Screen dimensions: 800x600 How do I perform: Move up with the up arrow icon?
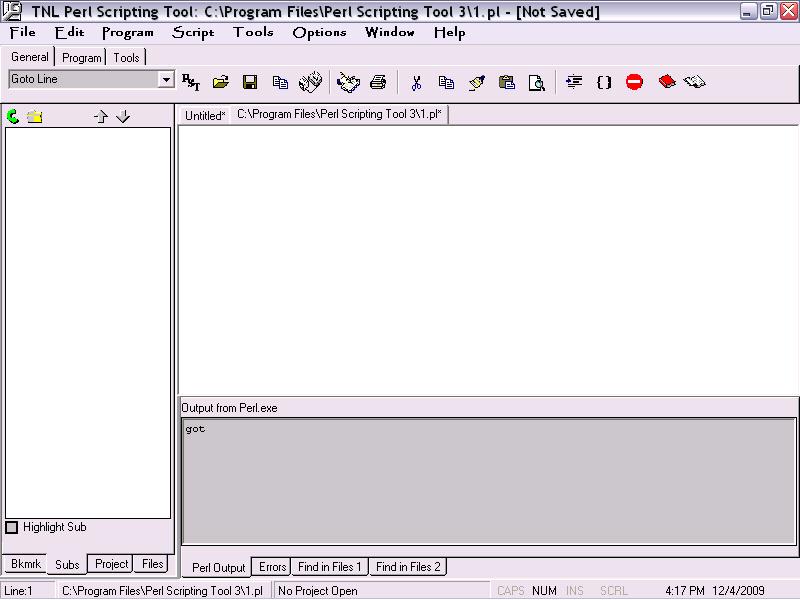101,117
